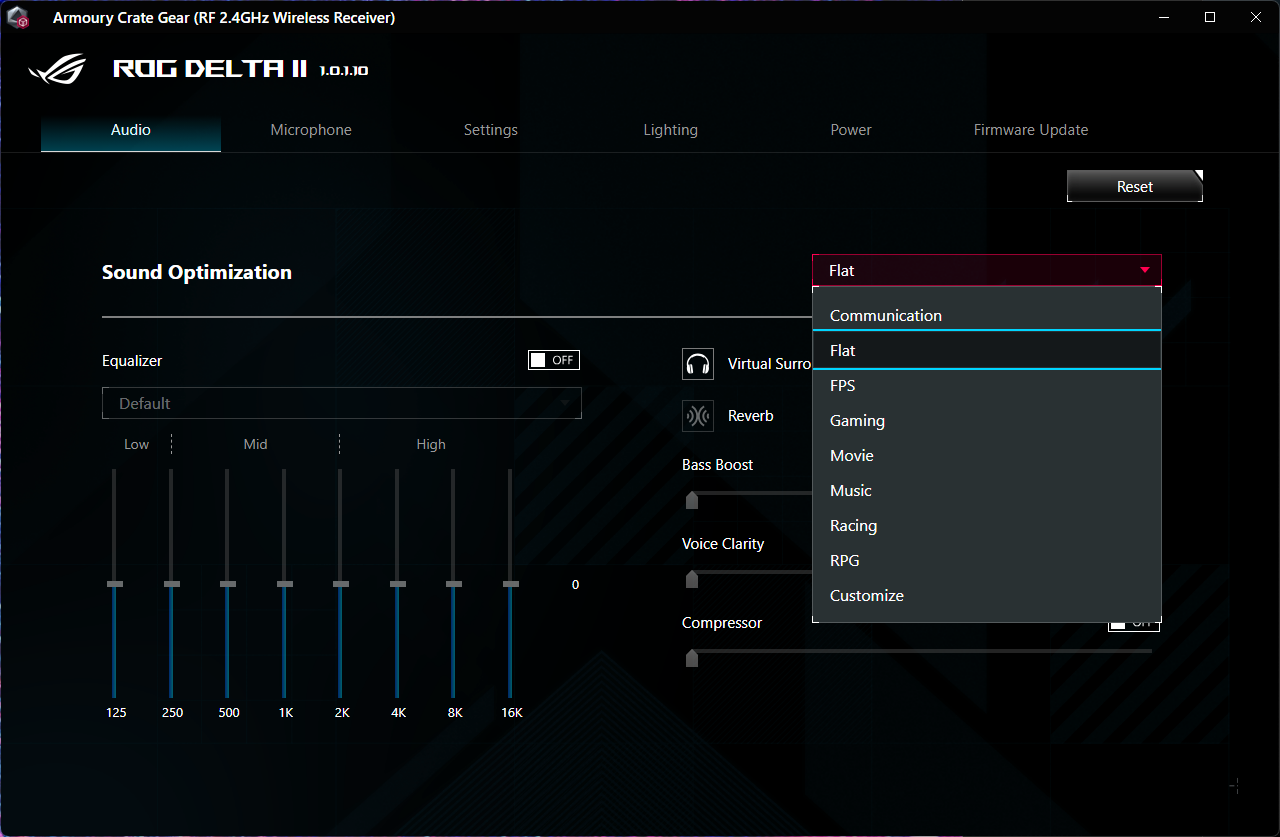Pick the Gaming optimization option
1280x837 pixels.
(x=857, y=421)
